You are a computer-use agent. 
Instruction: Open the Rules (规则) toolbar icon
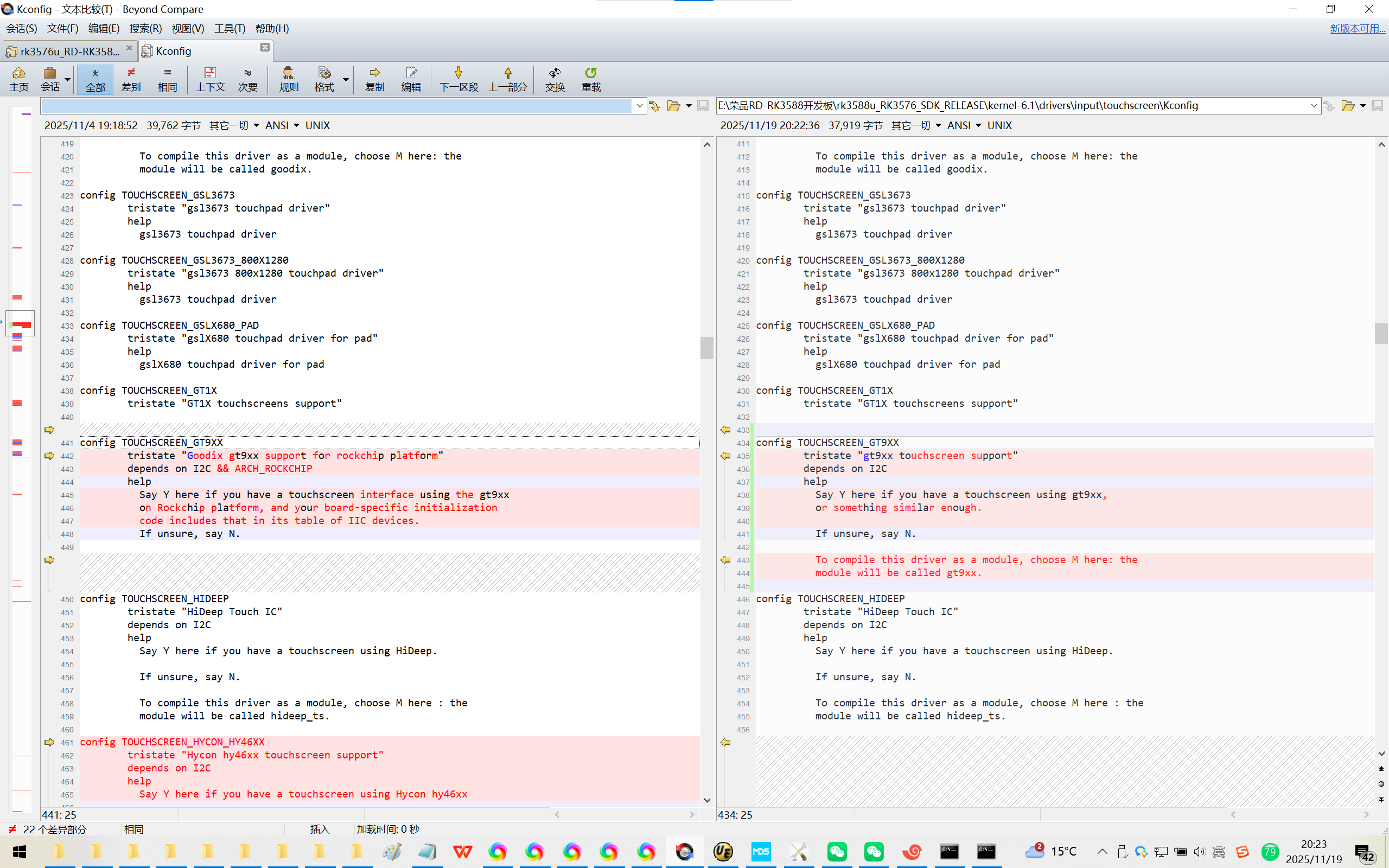click(x=288, y=79)
